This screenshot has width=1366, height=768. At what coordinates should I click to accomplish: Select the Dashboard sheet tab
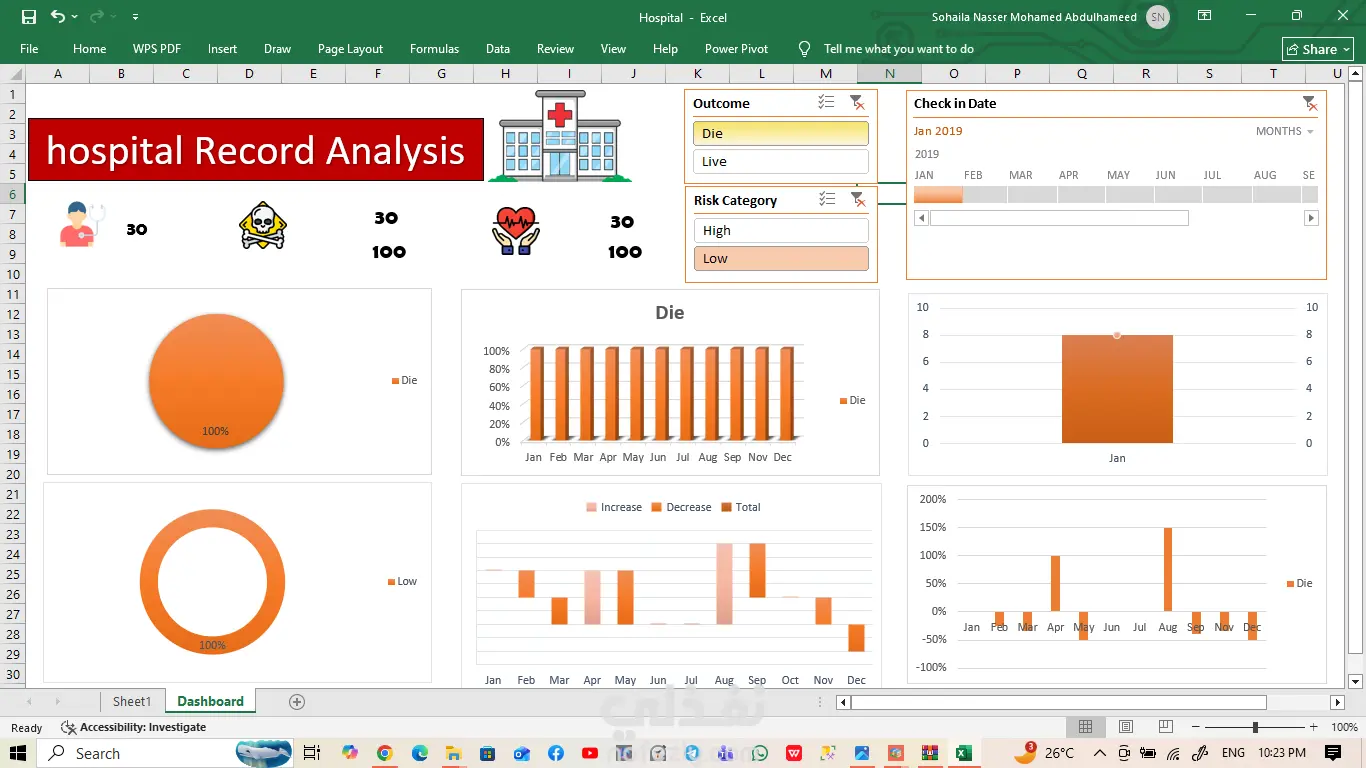click(x=210, y=702)
